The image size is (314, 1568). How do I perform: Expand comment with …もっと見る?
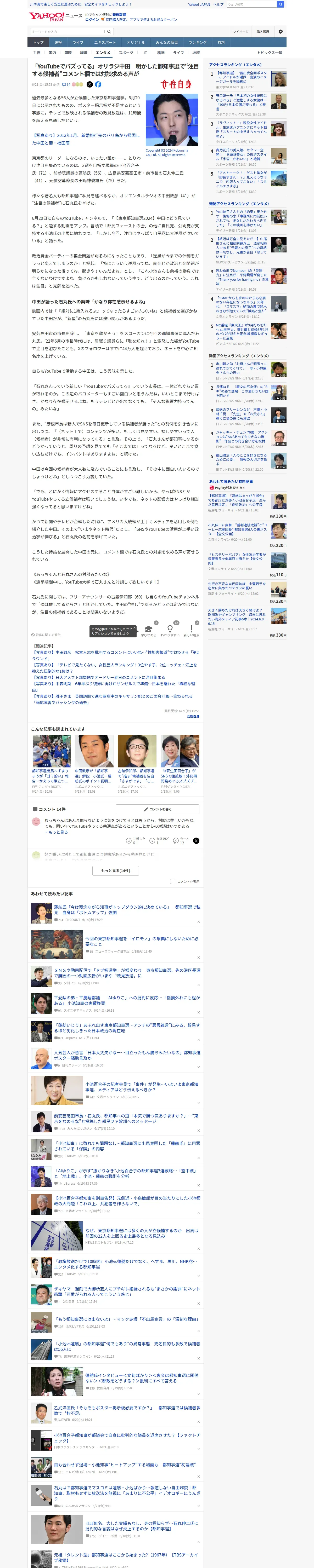pyautogui.click(x=56, y=832)
